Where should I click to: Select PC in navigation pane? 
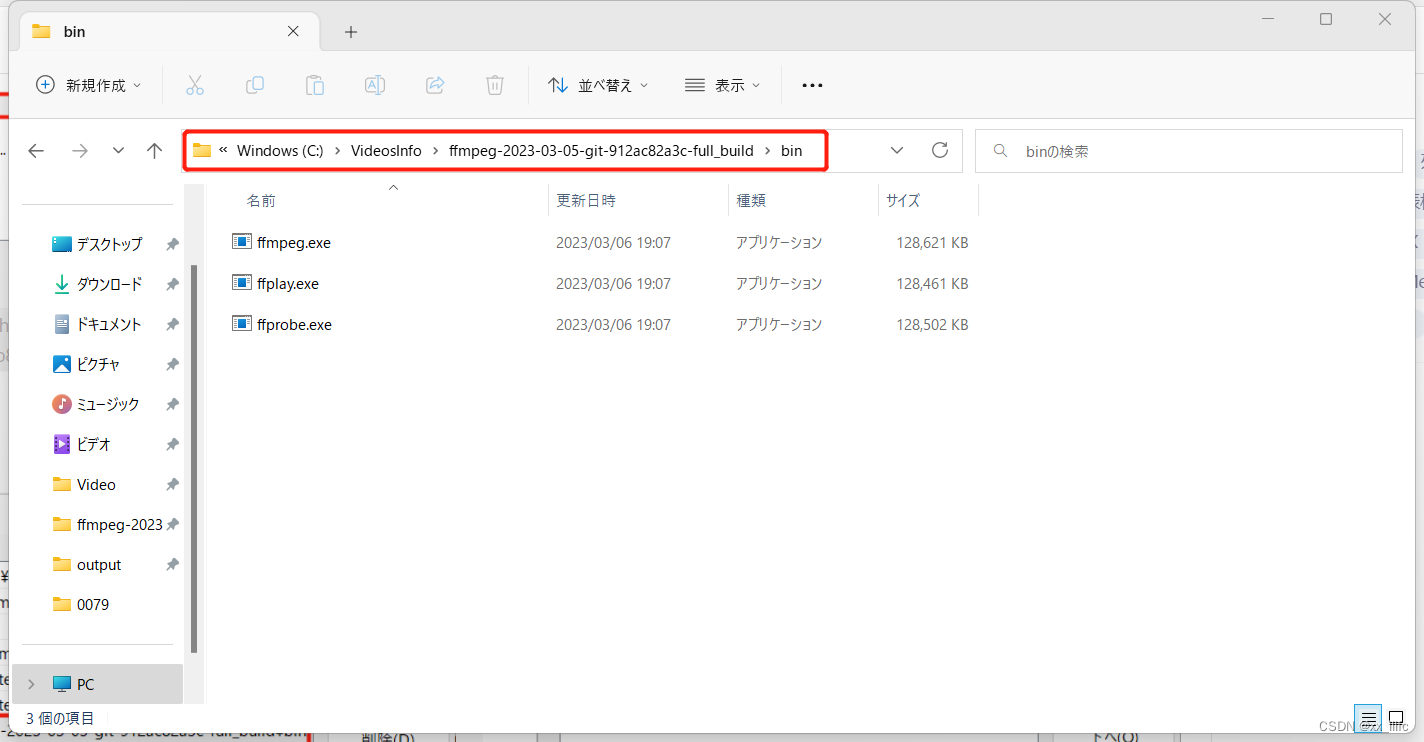click(x=98, y=684)
